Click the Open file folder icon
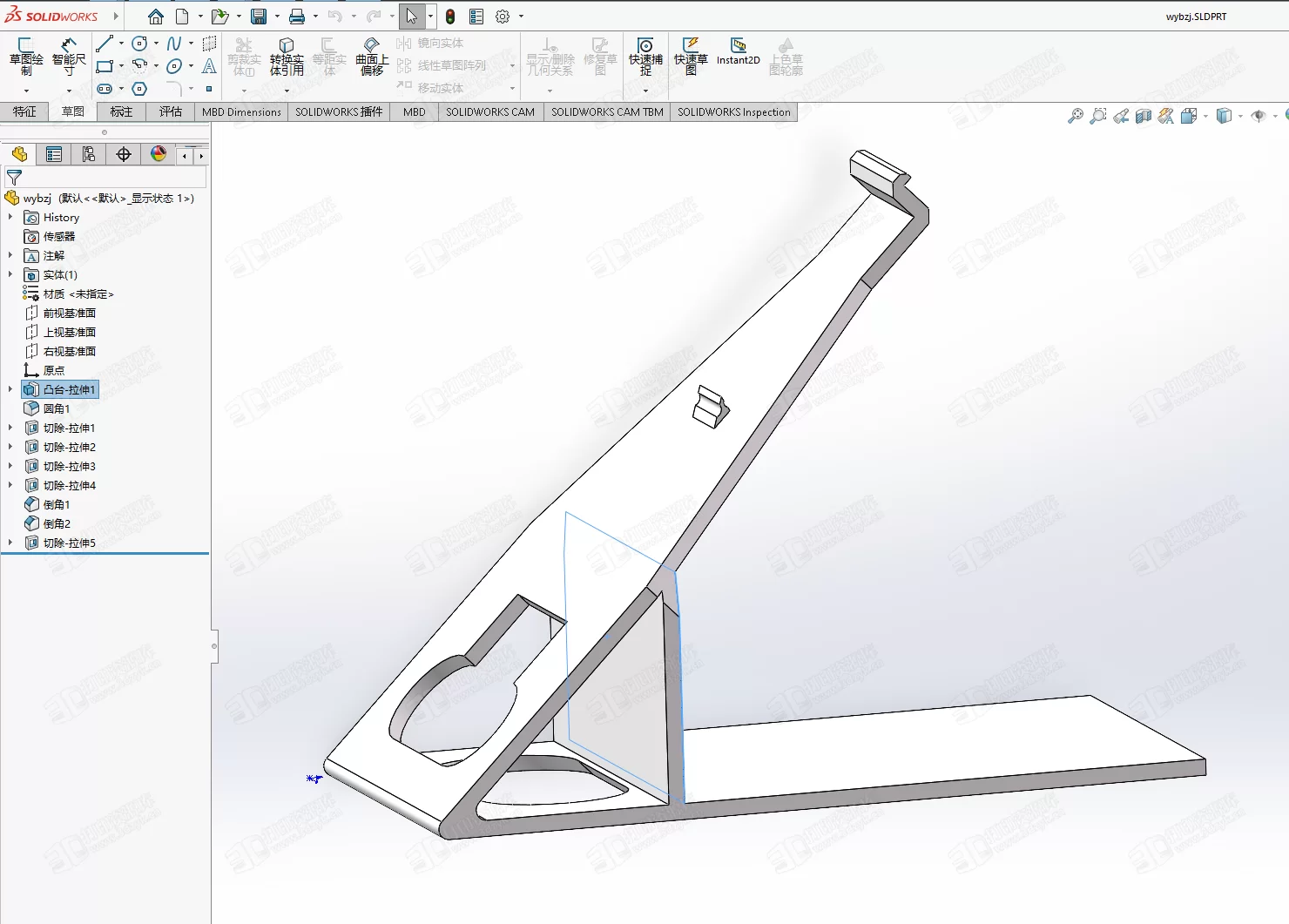This screenshot has width=1289, height=924. [219, 16]
